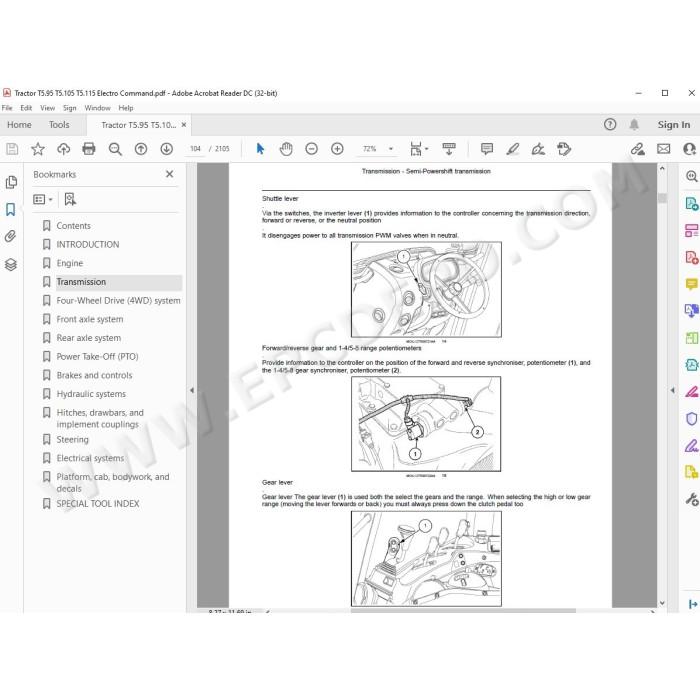Open the zoom percentage dropdown
This screenshot has width=700, height=700.
pos(391,149)
